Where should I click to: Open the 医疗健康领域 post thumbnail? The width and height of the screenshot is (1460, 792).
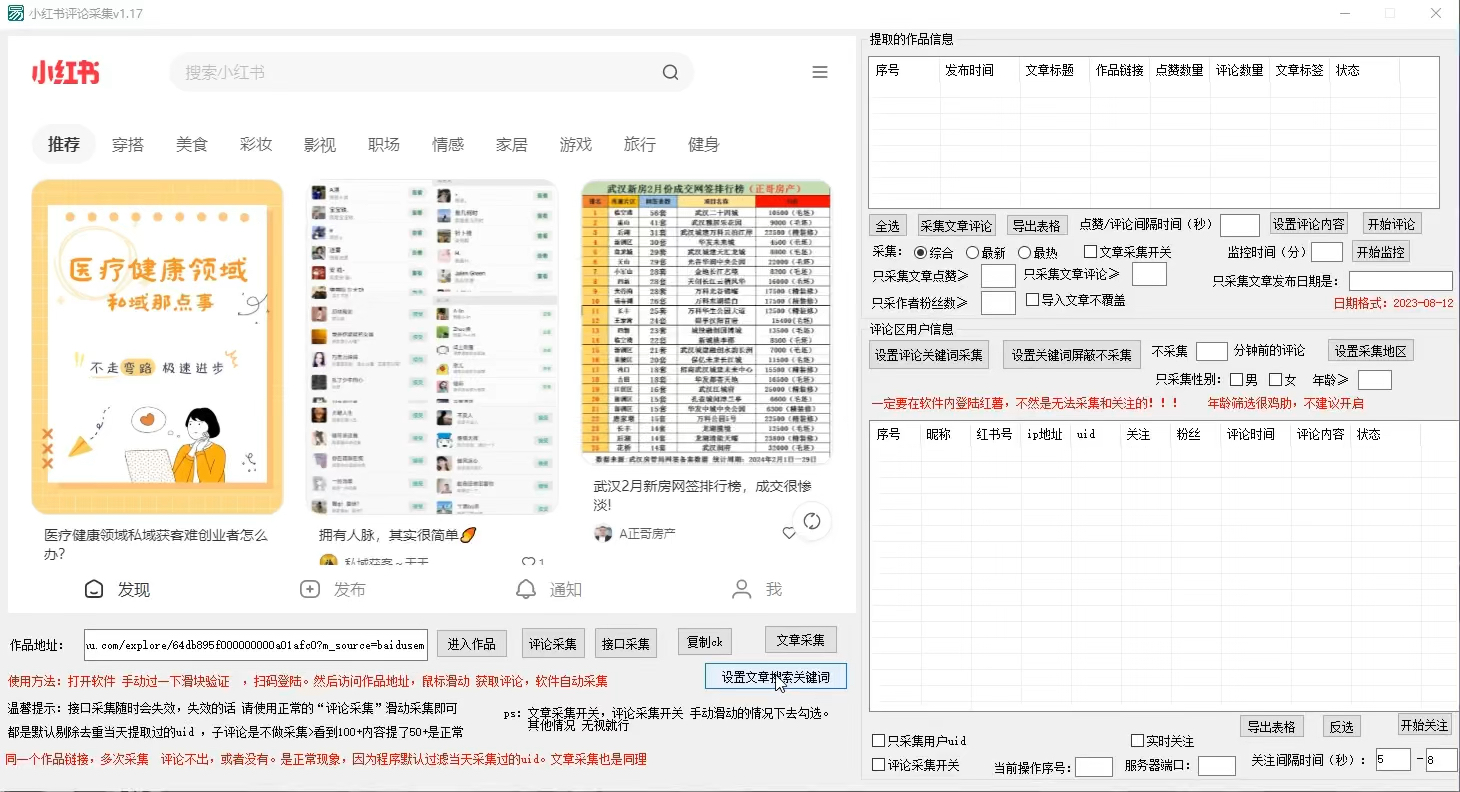pos(158,347)
